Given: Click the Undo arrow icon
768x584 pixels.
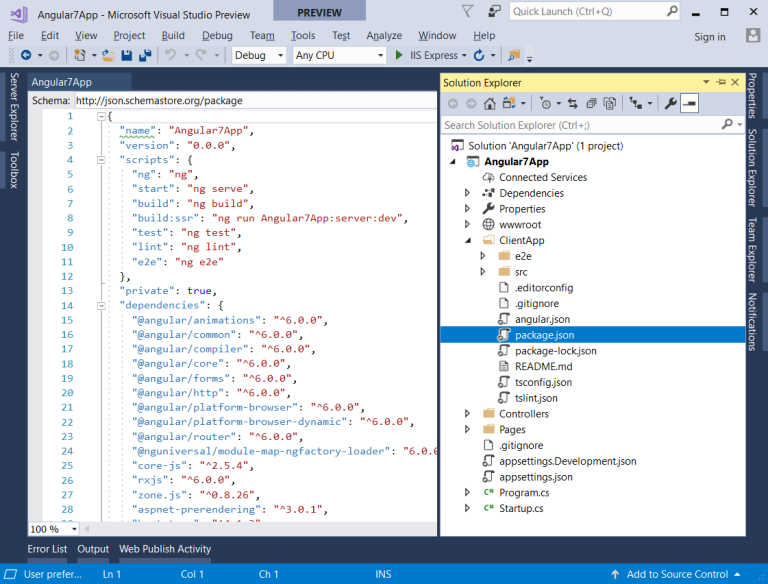Looking at the screenshot, I should [170, 55].
